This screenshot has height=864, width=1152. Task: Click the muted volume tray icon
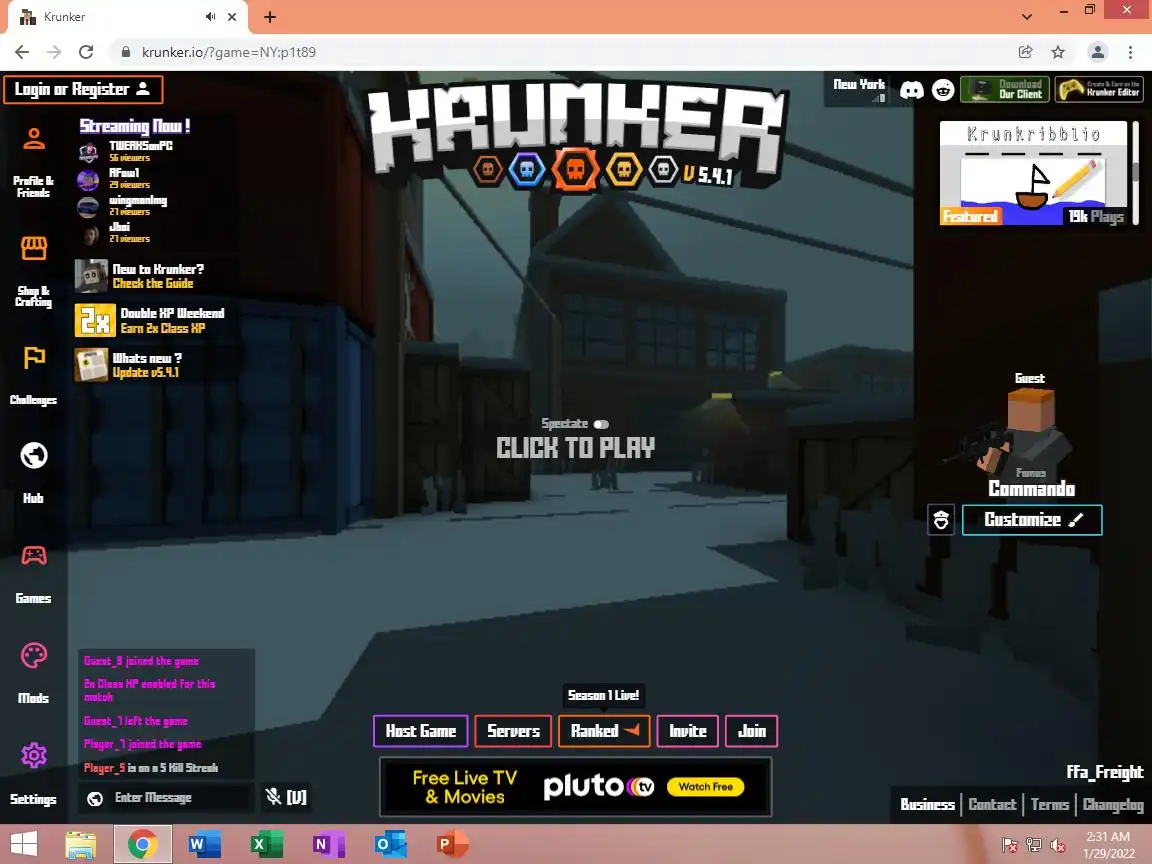pos(1057,846)
